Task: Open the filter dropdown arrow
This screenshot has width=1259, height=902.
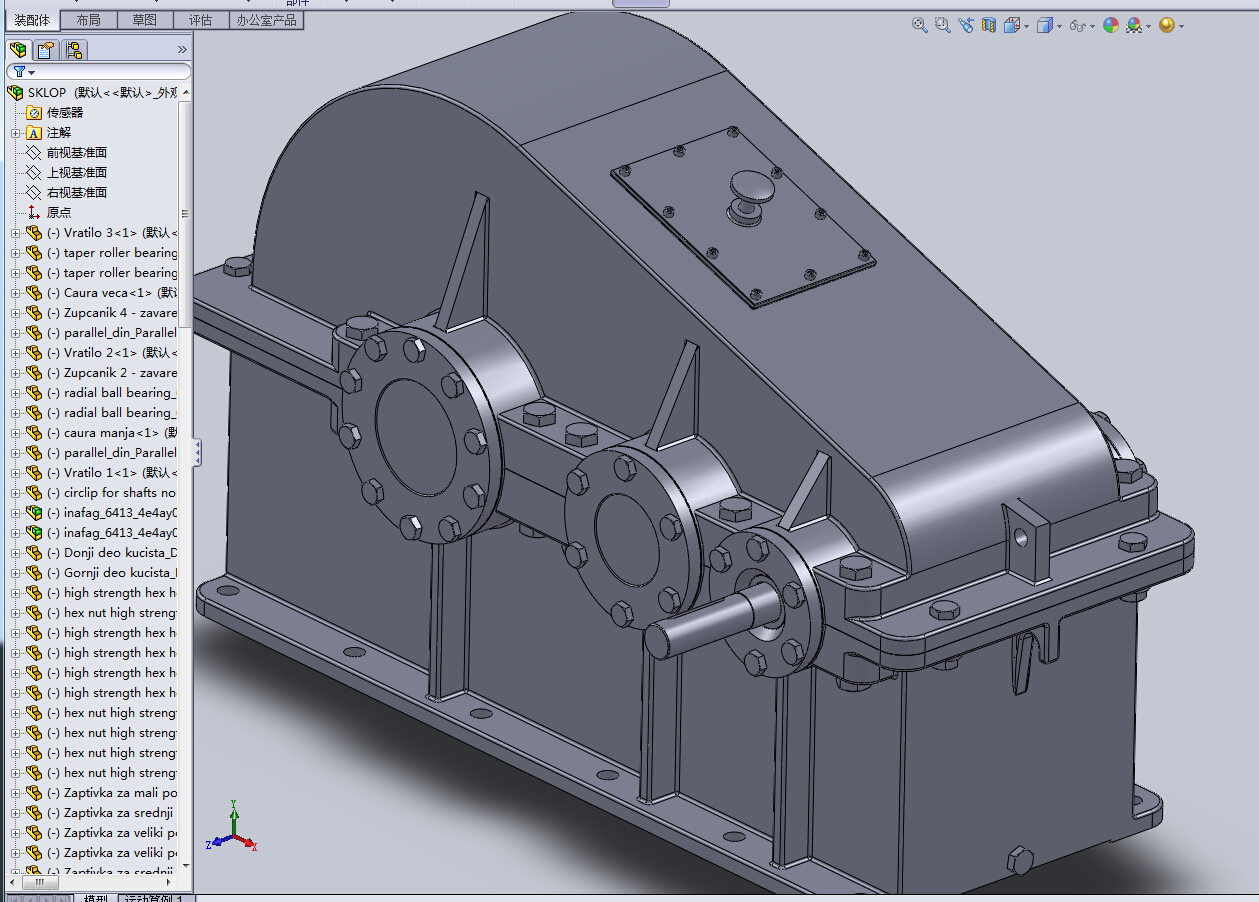Action: (x=31, y=73)
